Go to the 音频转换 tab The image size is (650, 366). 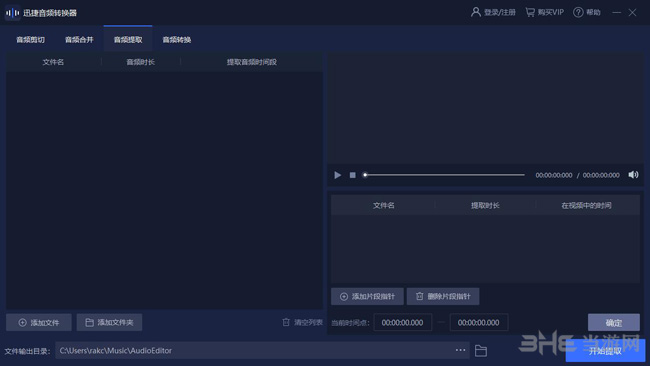(x=177, y=40)
